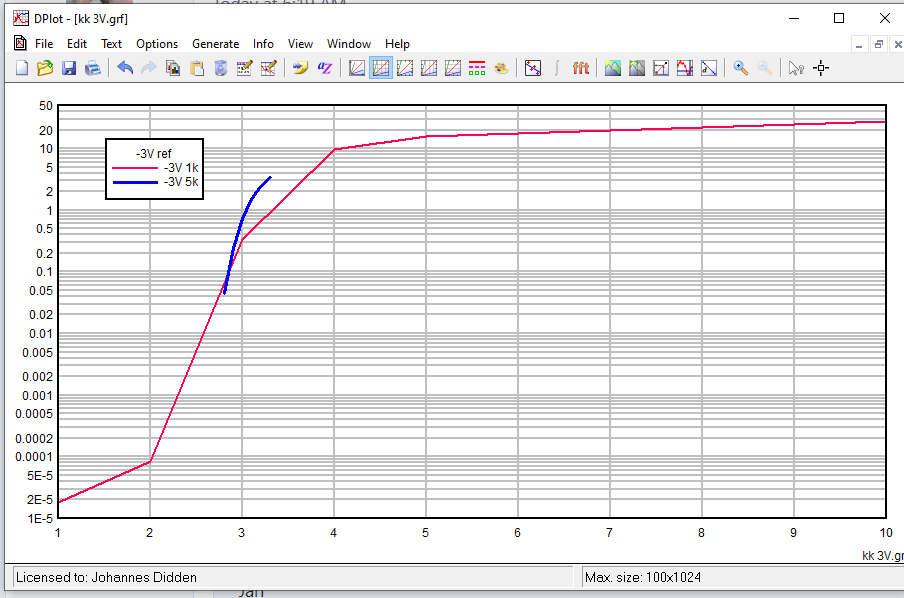The height and width of the screenshot is (598, 904).
Task: Open line and symbol styles icon
Action: click(x=477, y=68)
